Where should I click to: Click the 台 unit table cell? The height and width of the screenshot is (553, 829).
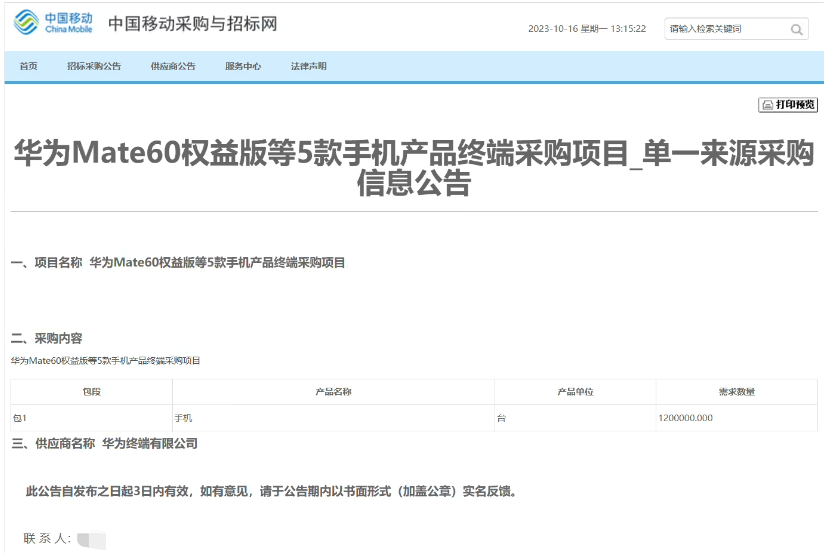click(575, 418)
